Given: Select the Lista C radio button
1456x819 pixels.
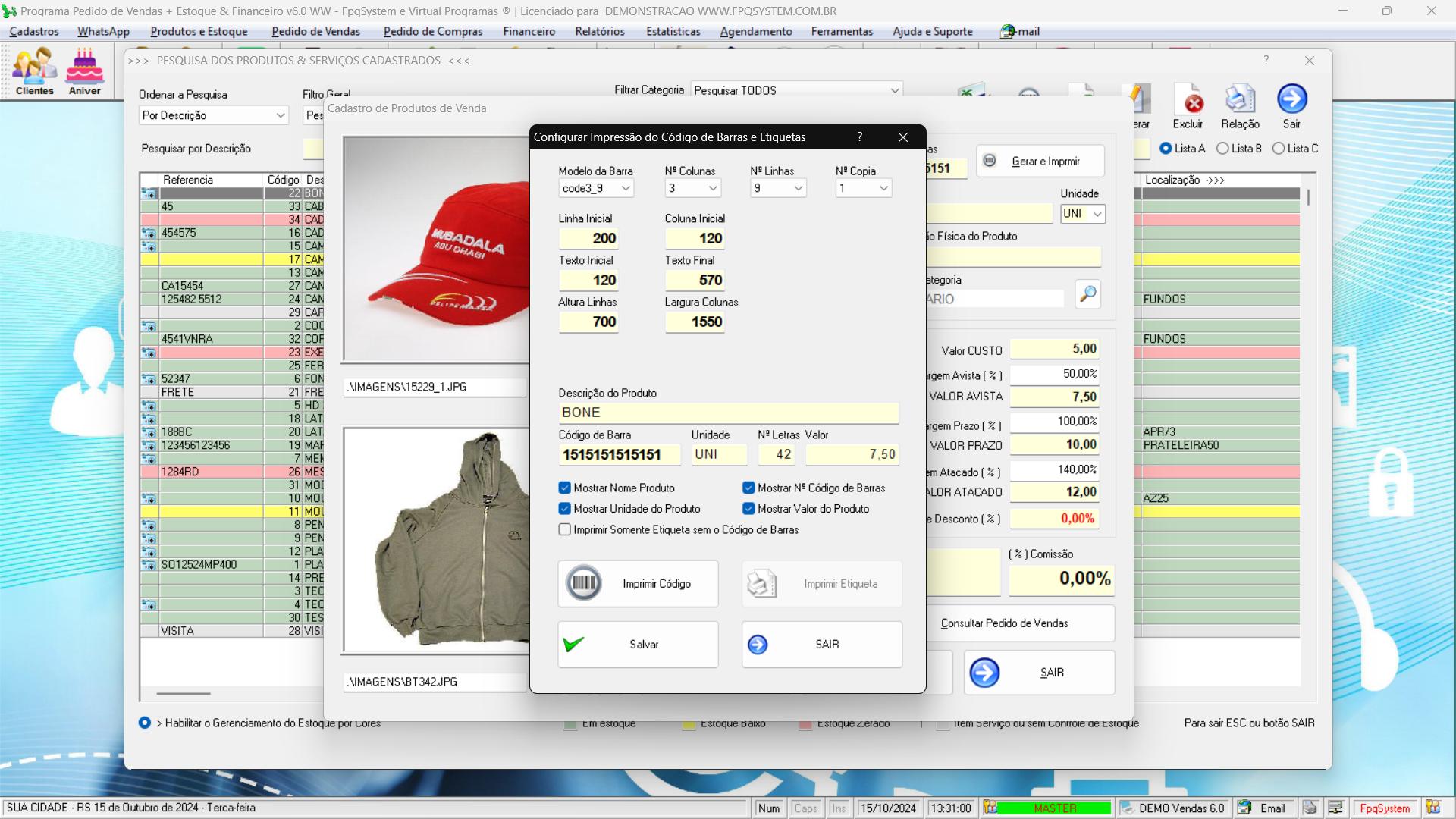Looking at the screenshot, I should point(1279,149).
